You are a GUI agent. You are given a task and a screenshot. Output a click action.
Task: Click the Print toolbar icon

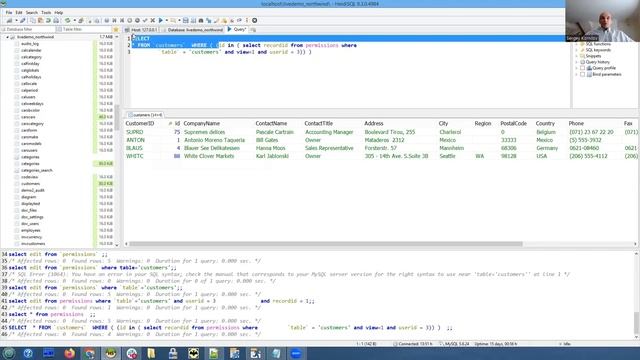[x=56, y=20]
